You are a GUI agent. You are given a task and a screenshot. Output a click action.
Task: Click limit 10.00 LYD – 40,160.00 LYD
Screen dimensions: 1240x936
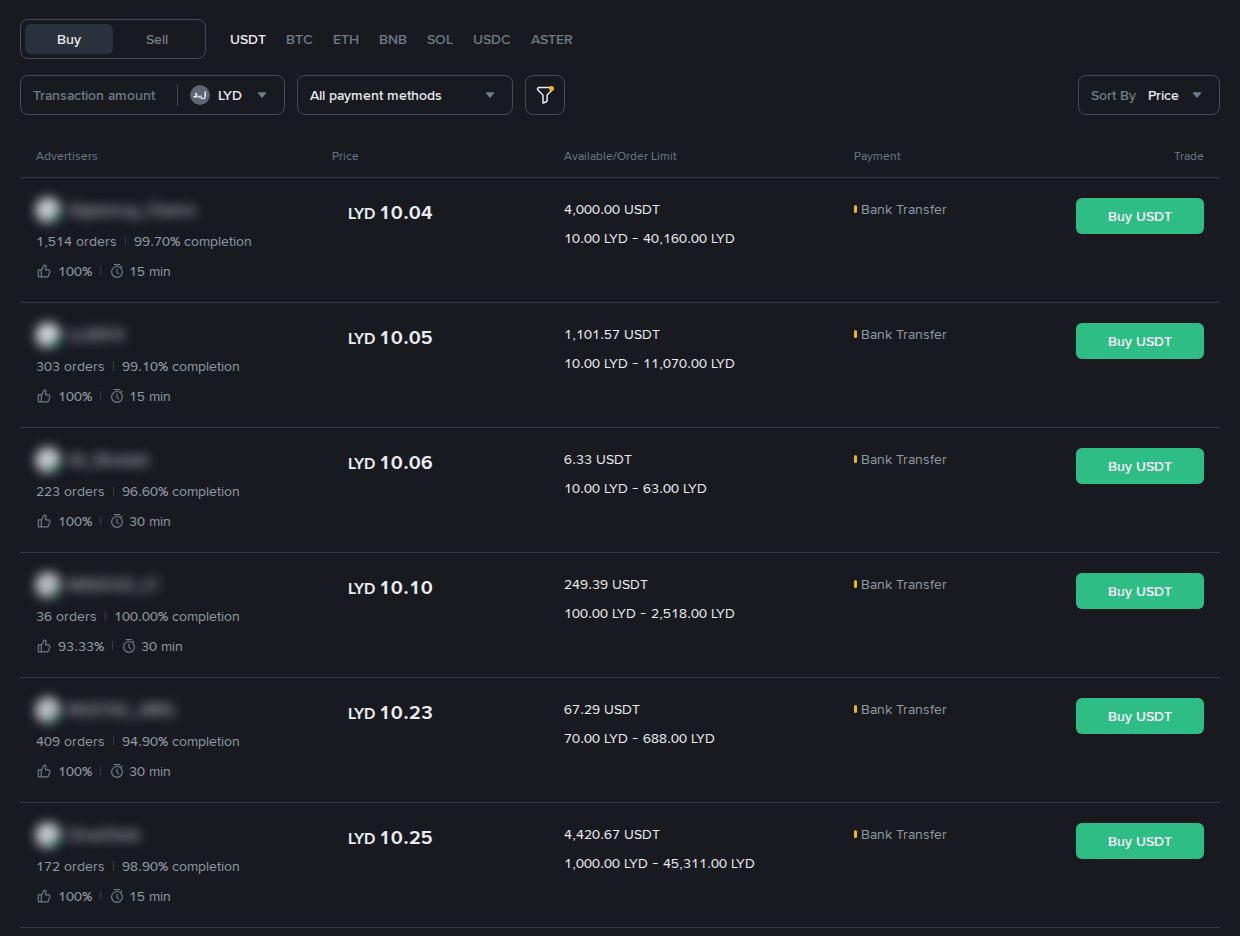pyautogui.click(x=649, y=238)
